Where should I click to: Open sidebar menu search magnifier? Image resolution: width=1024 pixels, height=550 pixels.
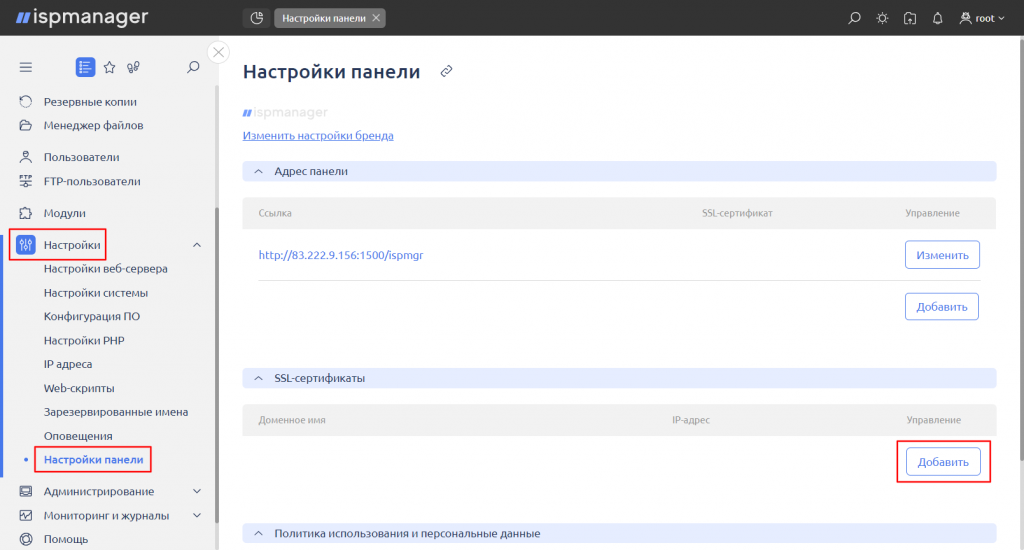[x=193, y=67]
